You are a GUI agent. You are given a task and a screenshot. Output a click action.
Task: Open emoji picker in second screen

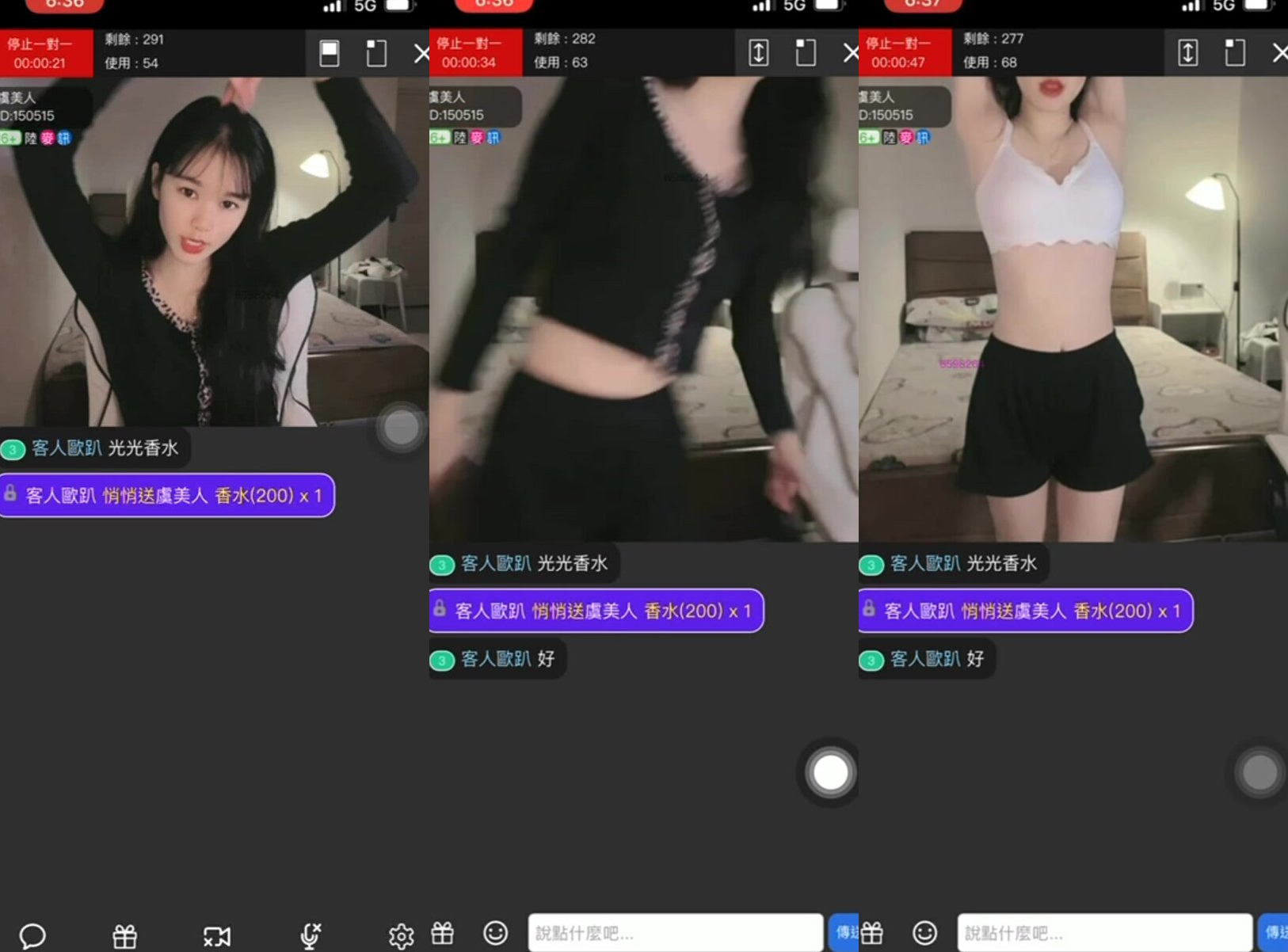tap(496, 933)
